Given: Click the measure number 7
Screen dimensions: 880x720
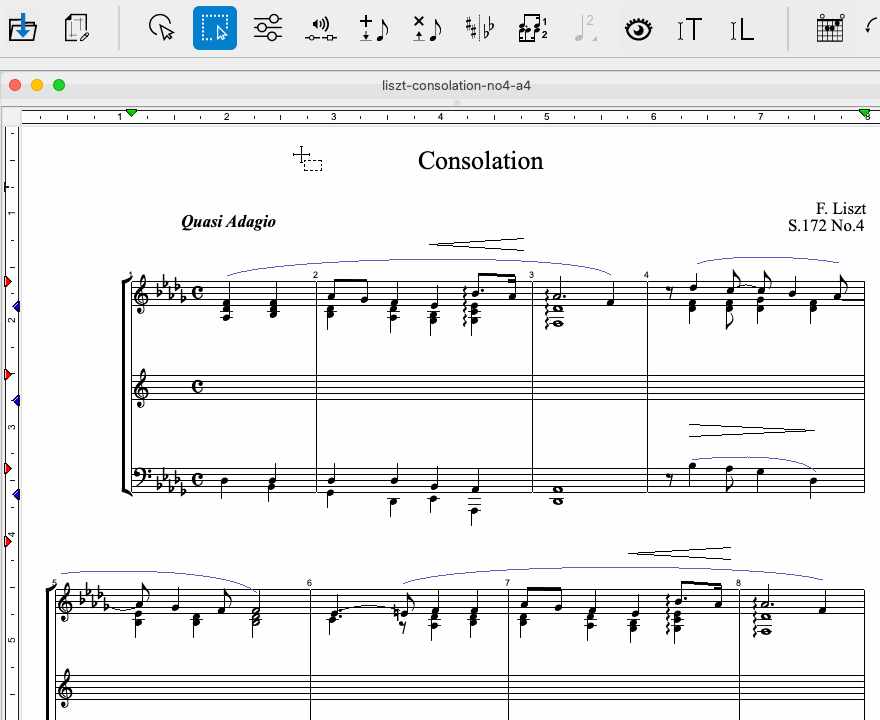Looking at the screenshot, I should tap(507, 583).
